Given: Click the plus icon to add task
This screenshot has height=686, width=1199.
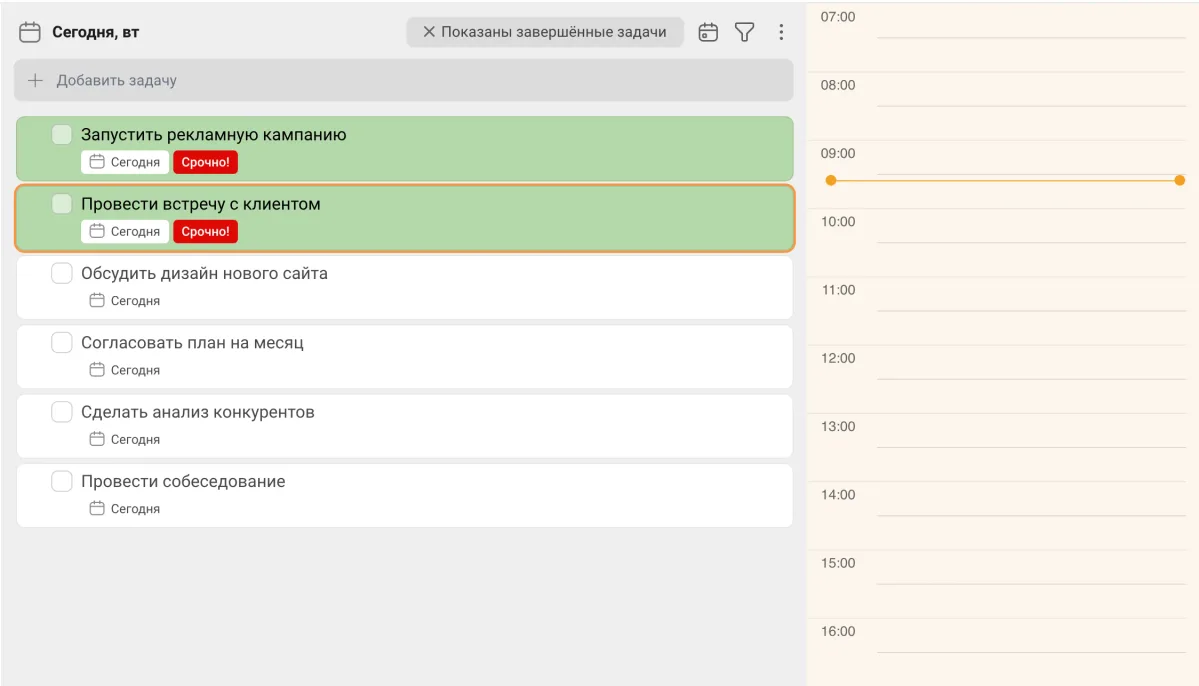Looking at the screenshot, I should 35,80.
